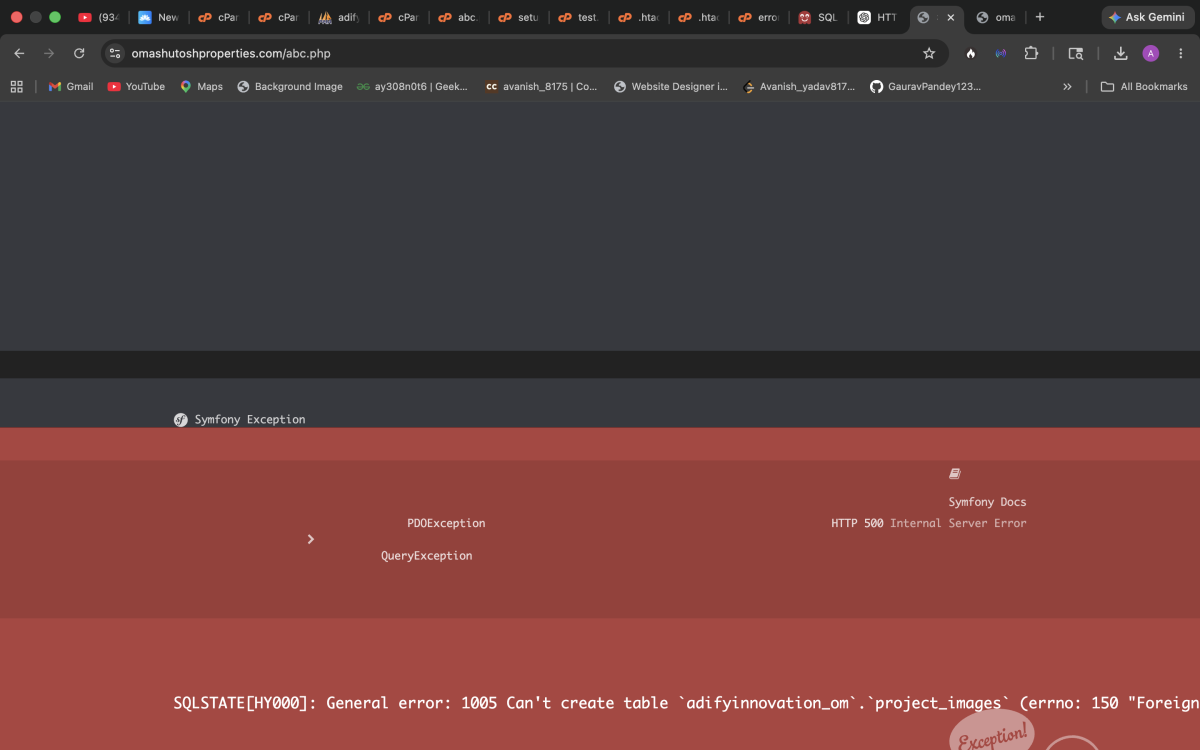Close the active tab
This screenshot has height=750, width=1200.
point(950,17)
